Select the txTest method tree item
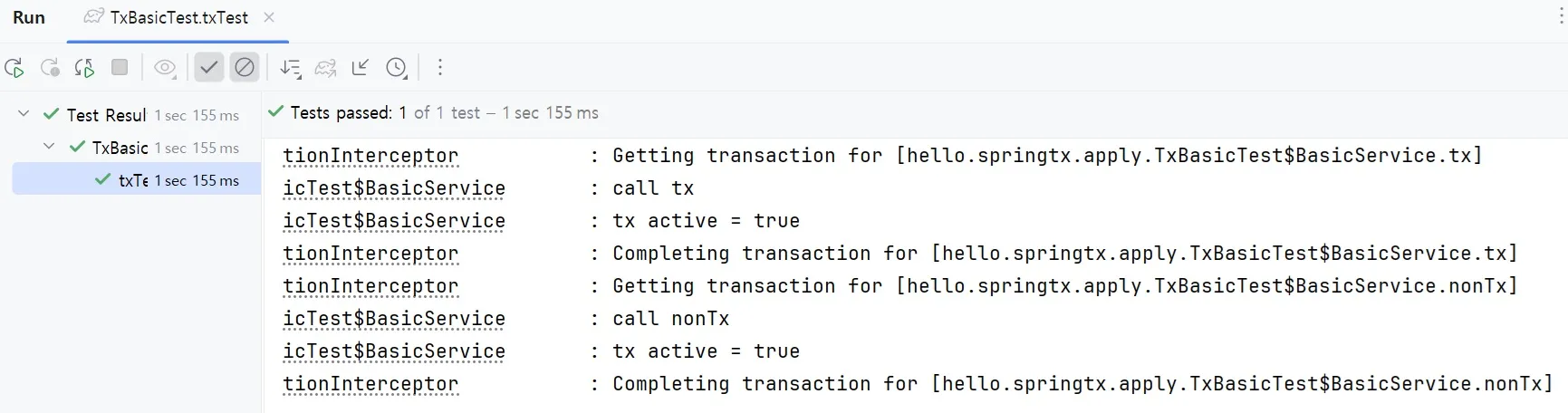1568x413 pixels. (133, 180)
